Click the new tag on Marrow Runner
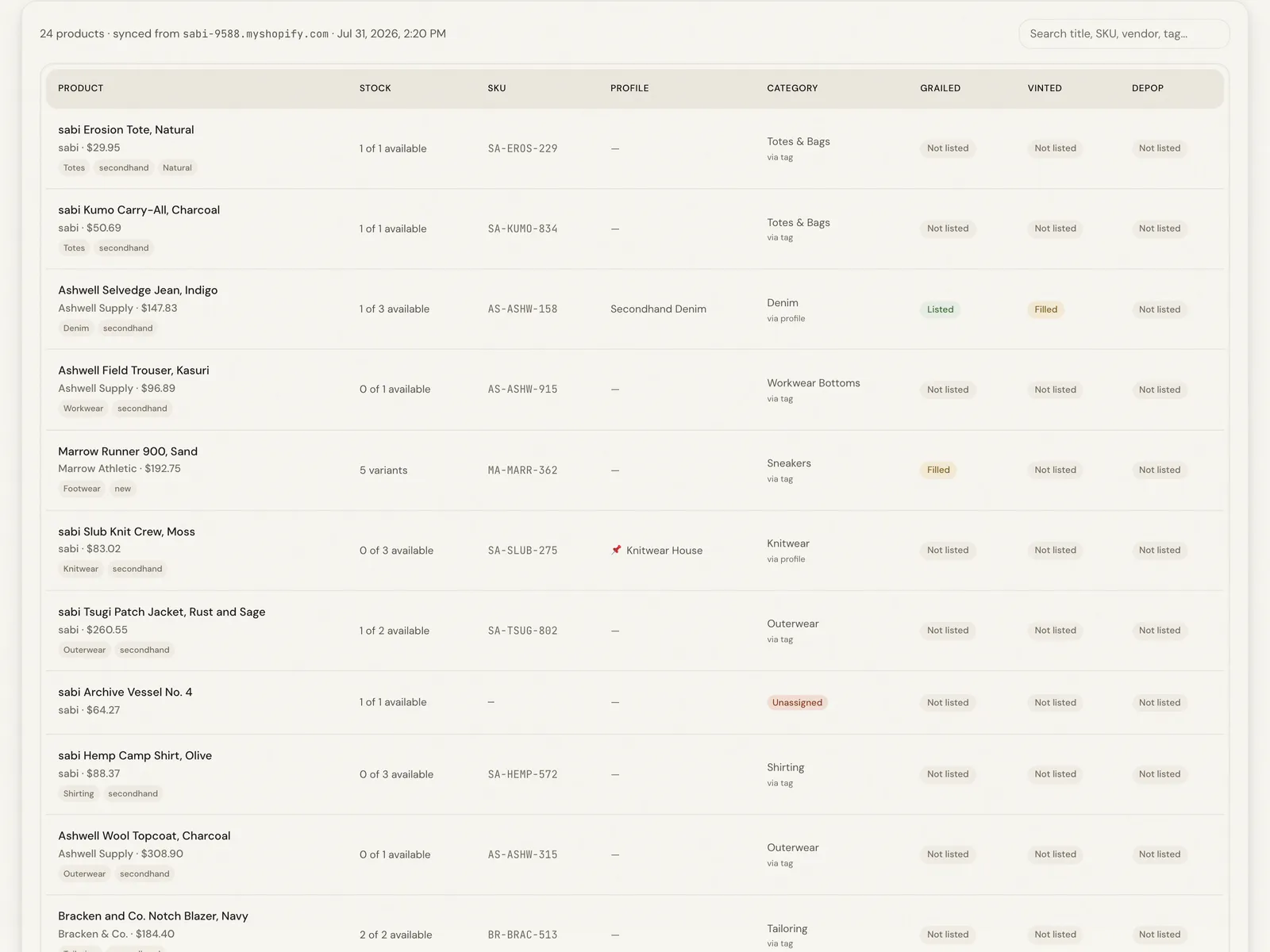 [122, 489]
